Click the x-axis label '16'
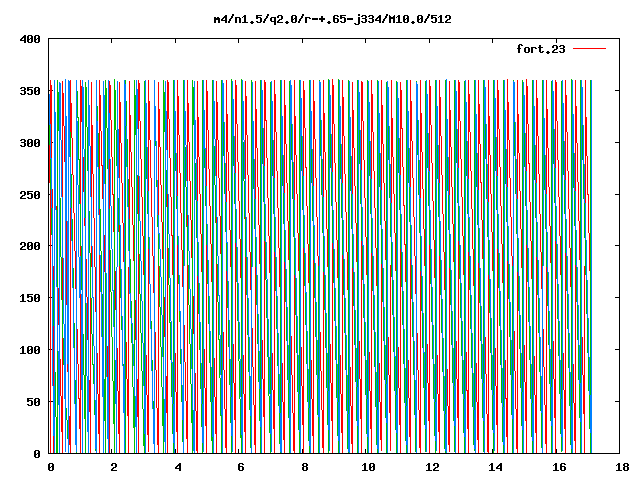This screenshot has height=480, width=640. click(x=559, y=467)
